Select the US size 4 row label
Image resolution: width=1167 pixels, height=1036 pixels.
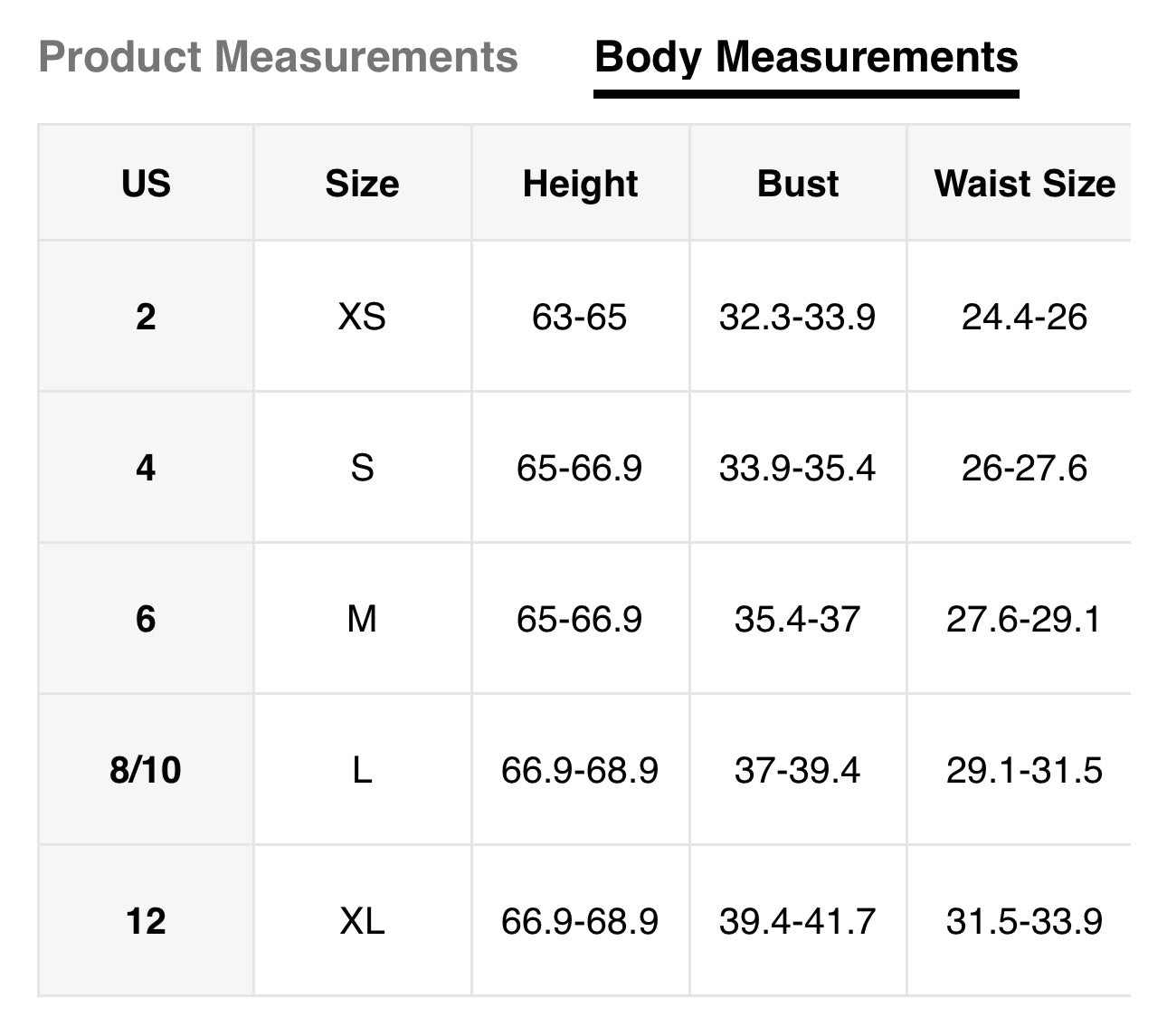(146, 468)
